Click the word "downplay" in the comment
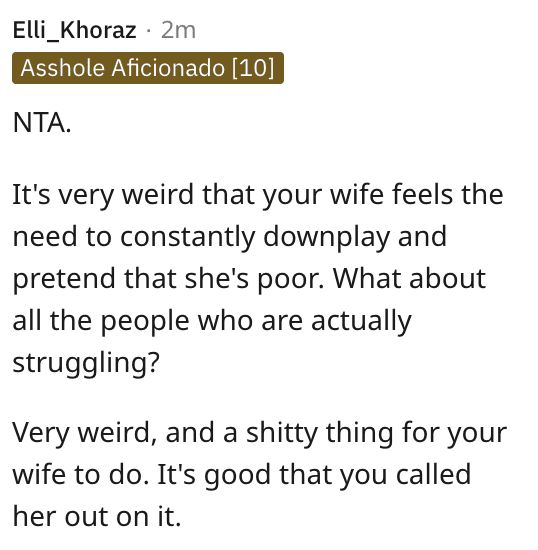The image size is (538, 550). [326, 238]
